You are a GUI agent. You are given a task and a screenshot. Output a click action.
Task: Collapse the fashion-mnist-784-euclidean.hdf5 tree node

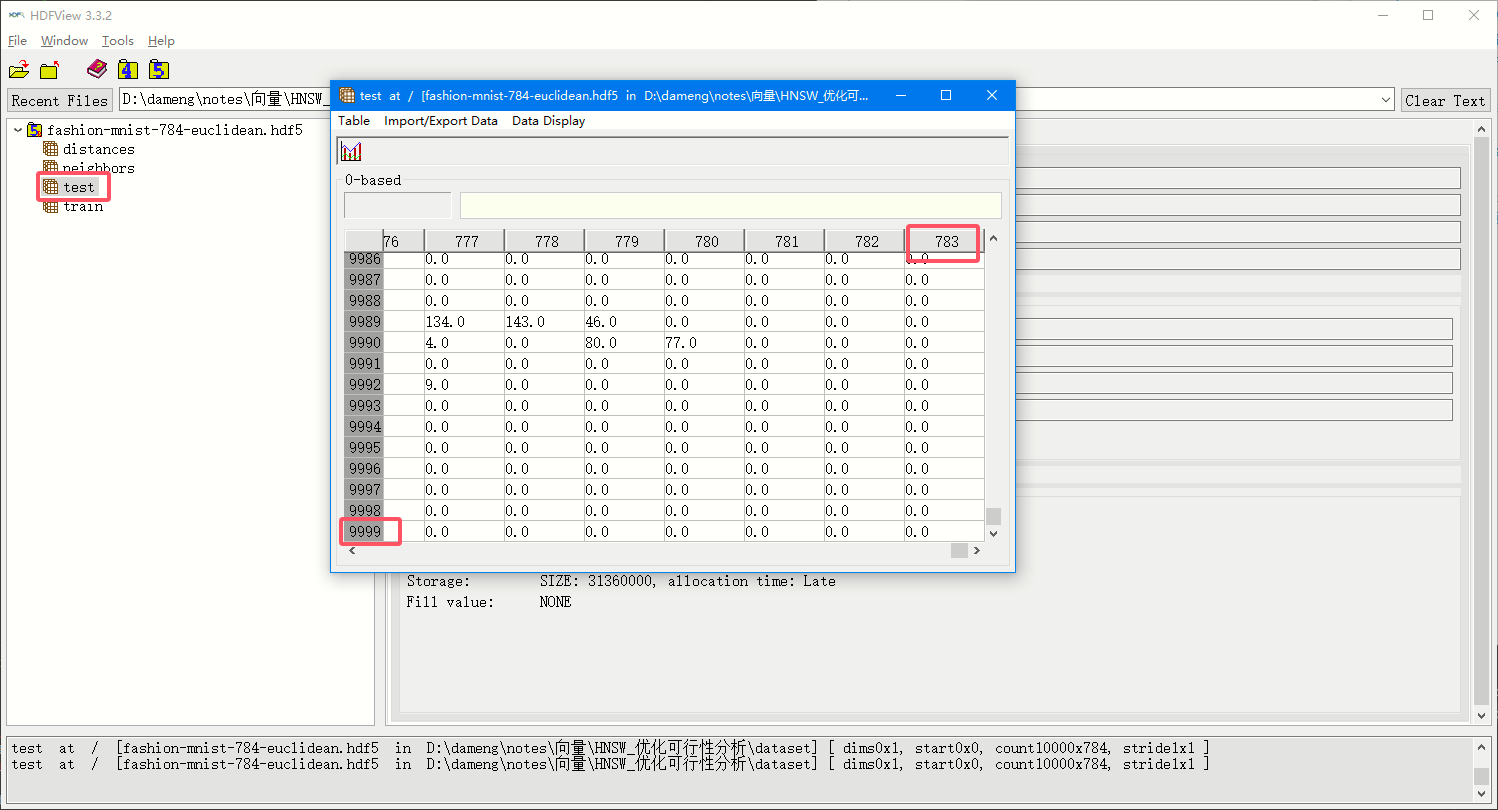(x=18, y=130)
